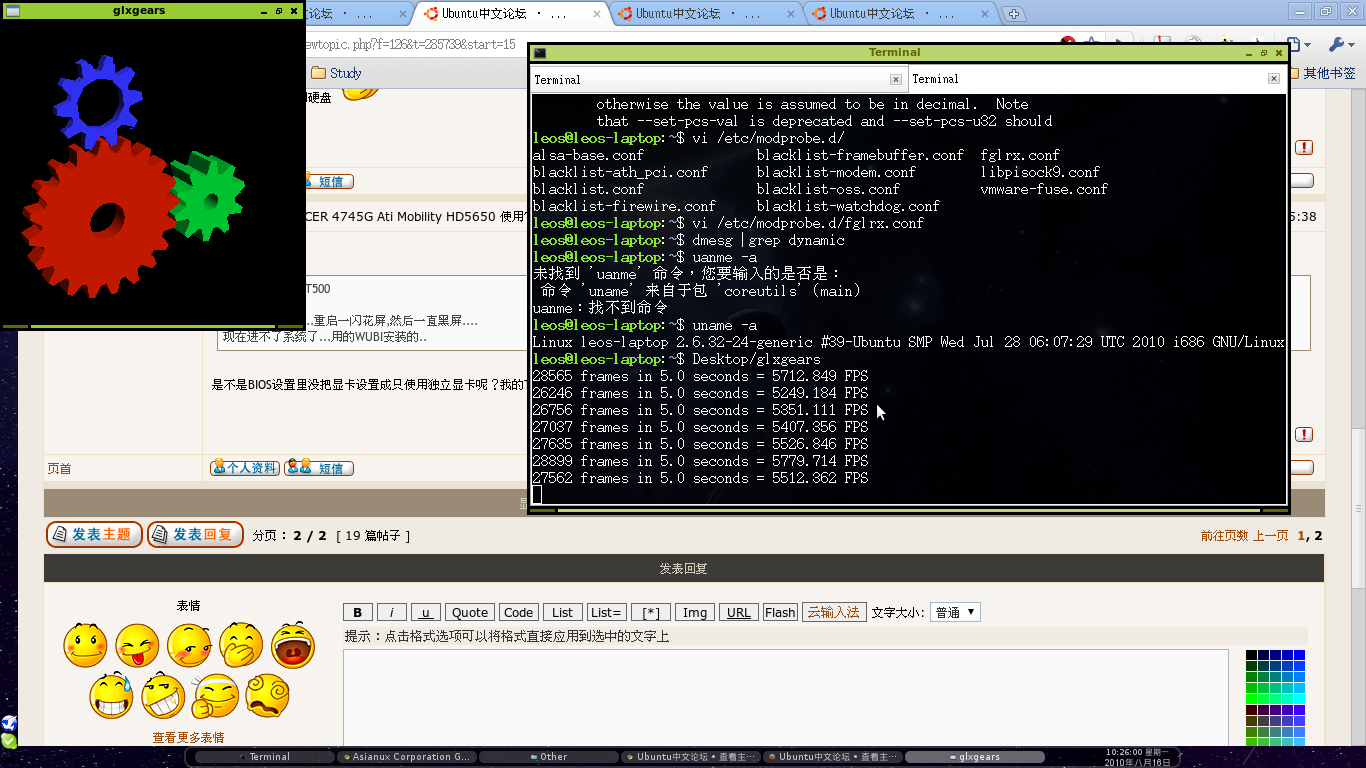Insert a Flash tag

[780, 613]
